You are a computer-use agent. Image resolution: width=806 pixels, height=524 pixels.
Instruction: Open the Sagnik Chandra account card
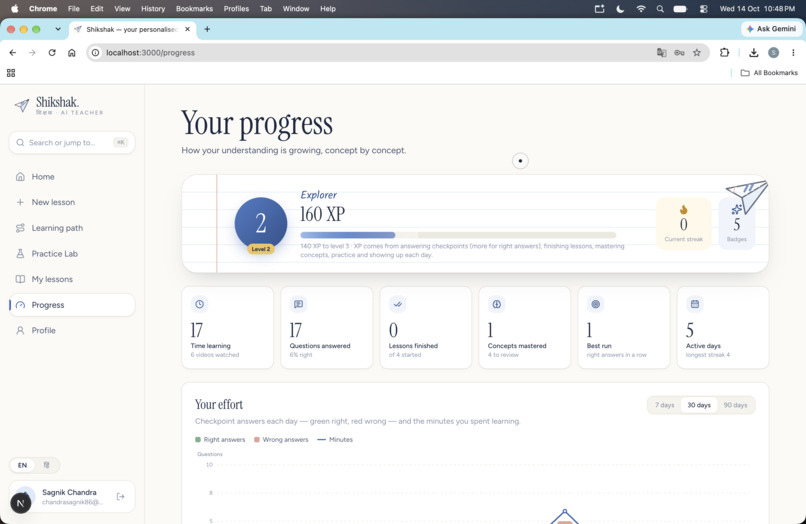pos(72,497)
